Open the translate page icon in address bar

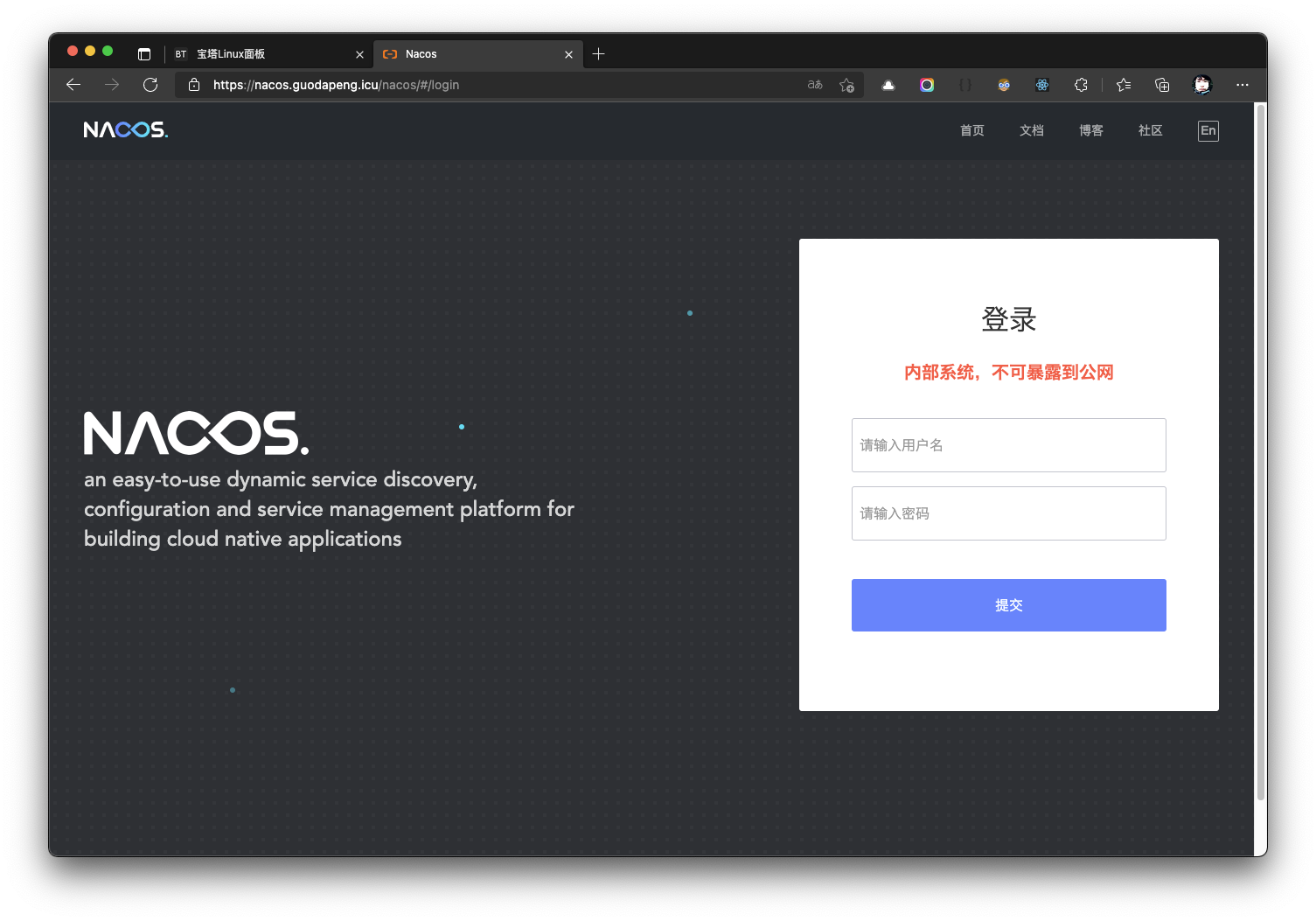(x=815, y=85)
